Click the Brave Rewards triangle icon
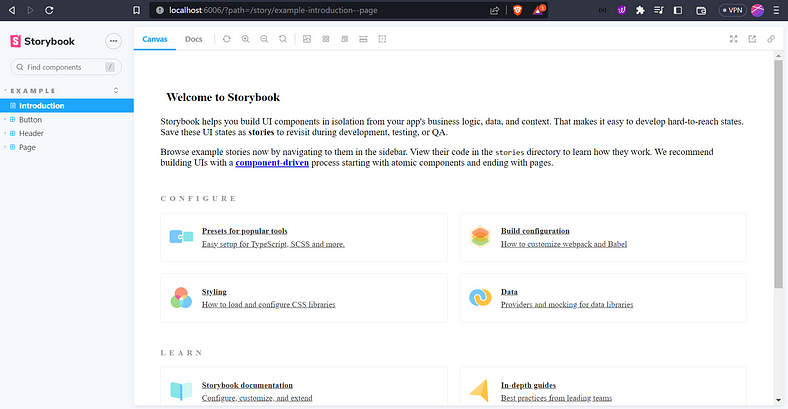This screenshot has height=409, width=788. 538,10
